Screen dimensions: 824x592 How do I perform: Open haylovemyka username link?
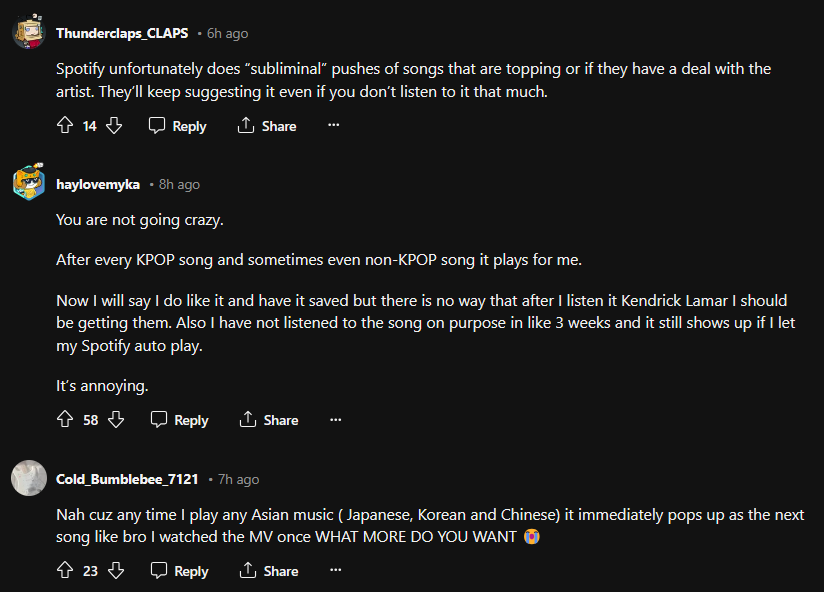pos(98,184)
